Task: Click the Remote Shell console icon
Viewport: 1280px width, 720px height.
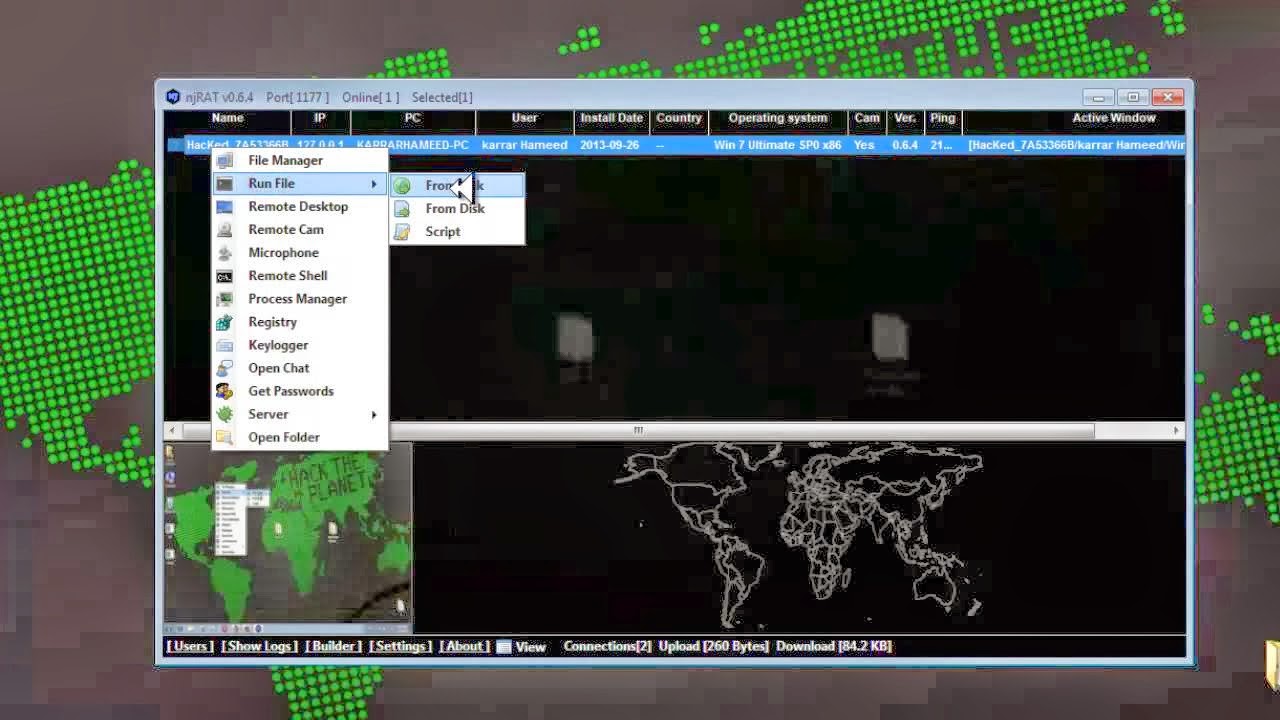Action: click(225, 276)
